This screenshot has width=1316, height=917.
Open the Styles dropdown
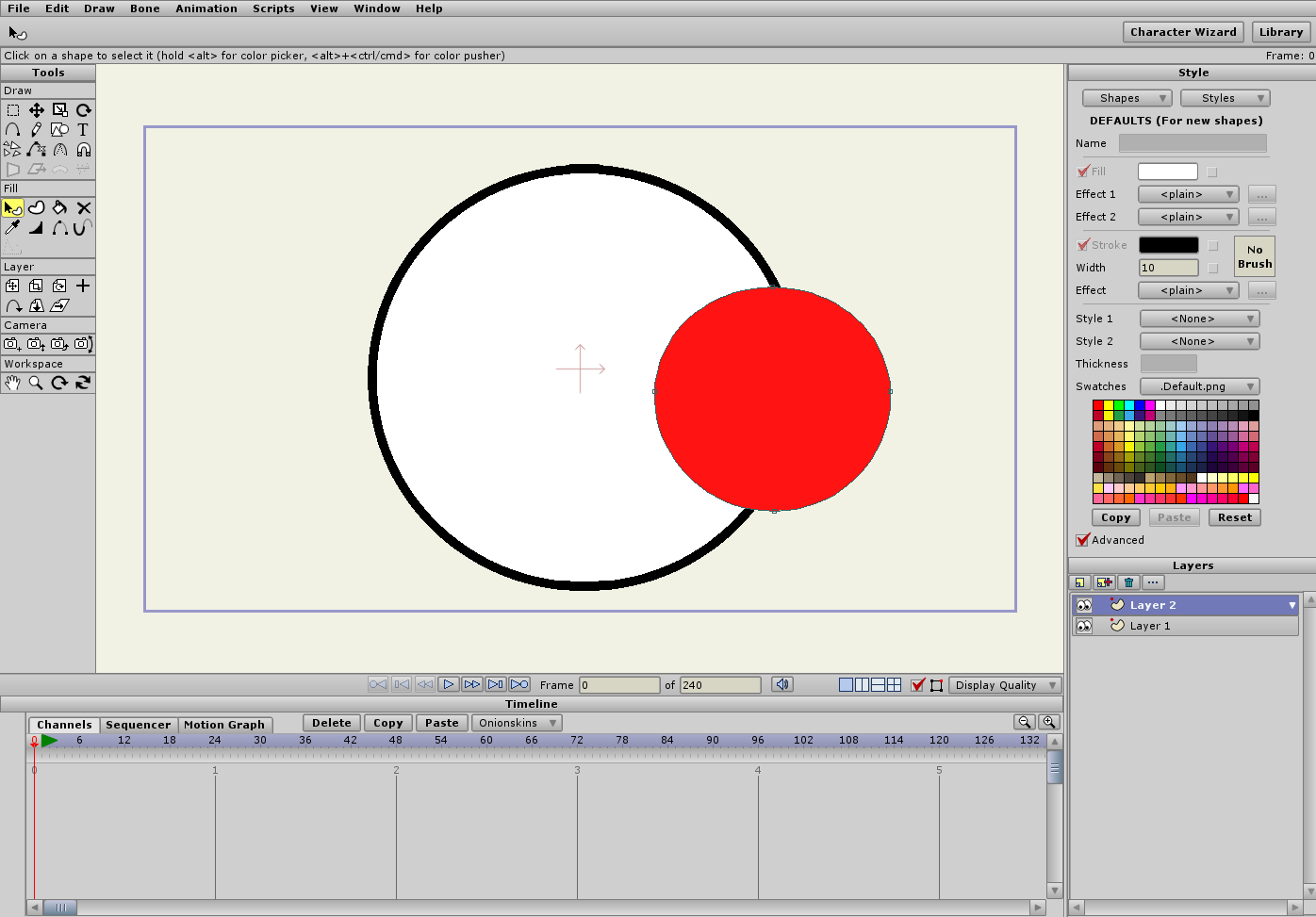click(1225, 98)
